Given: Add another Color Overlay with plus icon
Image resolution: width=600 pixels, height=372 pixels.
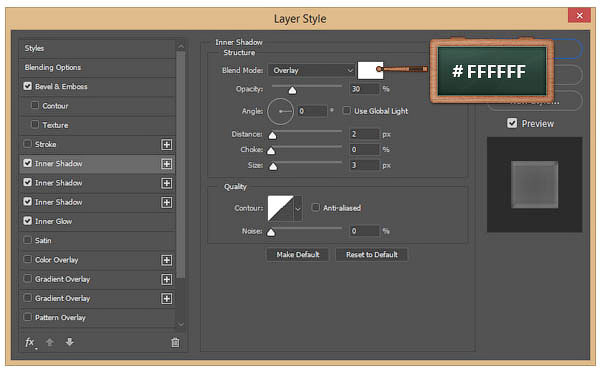Looking at the screenshot, I should (166, 260).
